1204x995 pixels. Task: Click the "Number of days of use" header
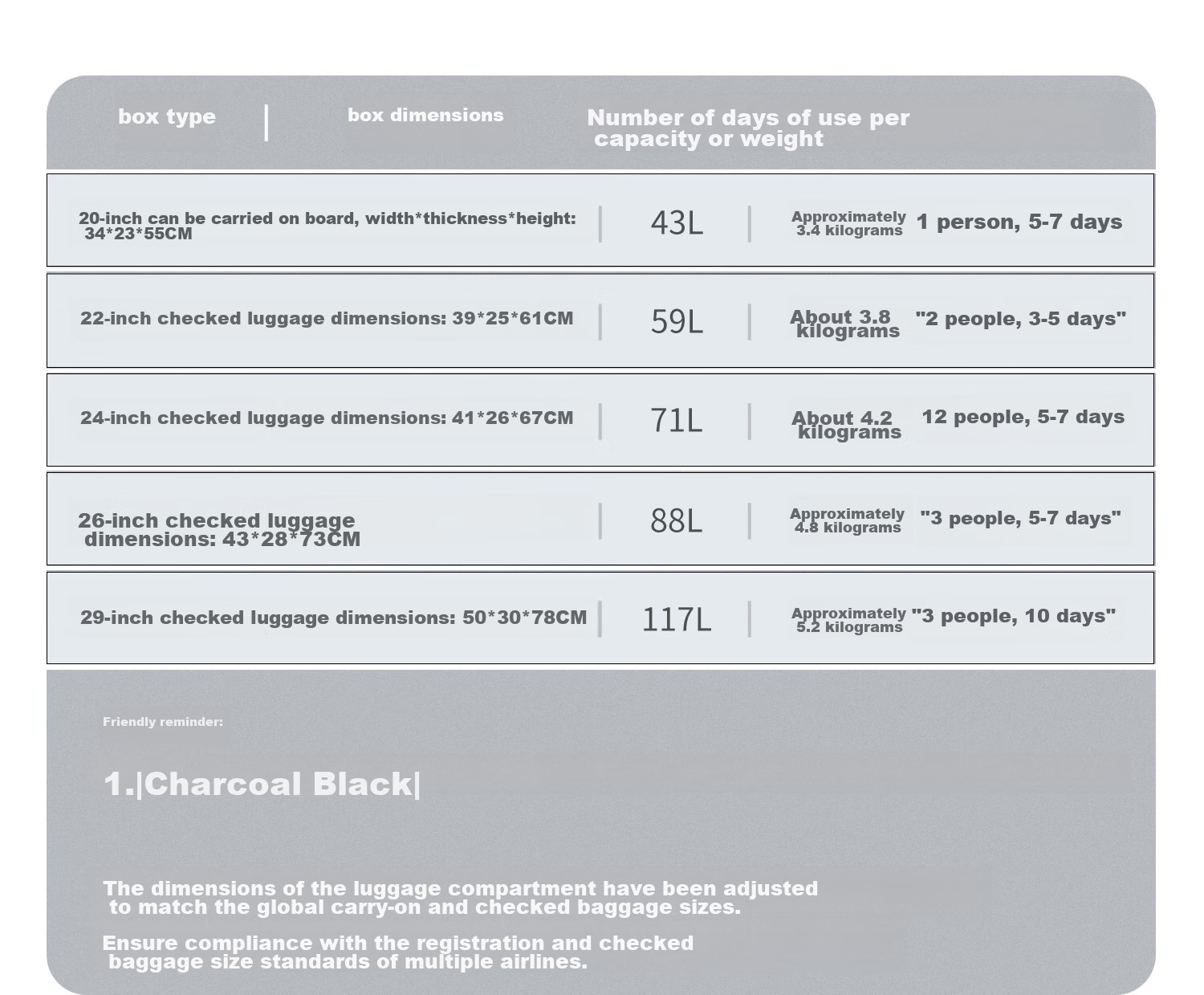(x=748, y=128)
